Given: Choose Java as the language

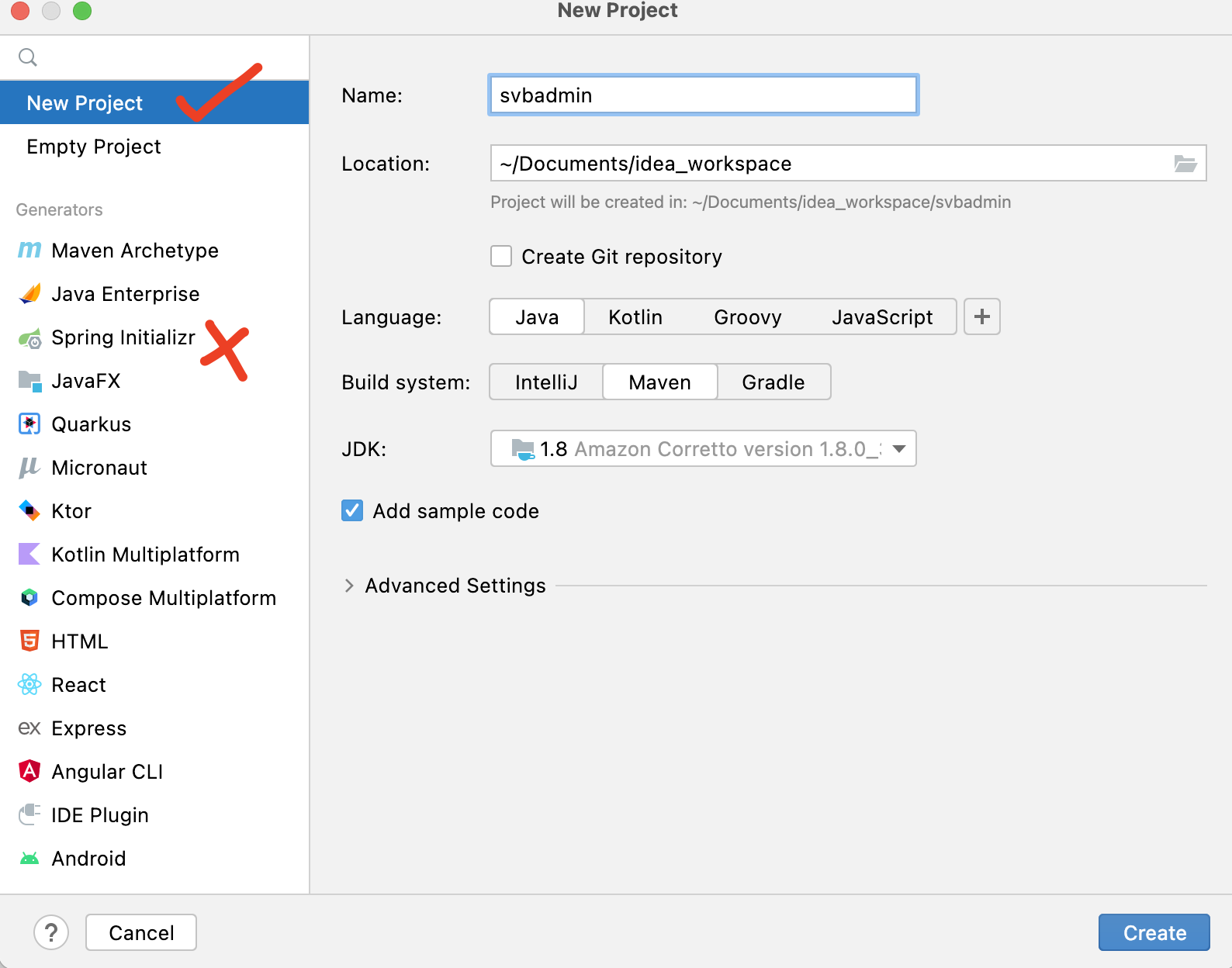Looking at the screenshot, I should tap(537, 316).
